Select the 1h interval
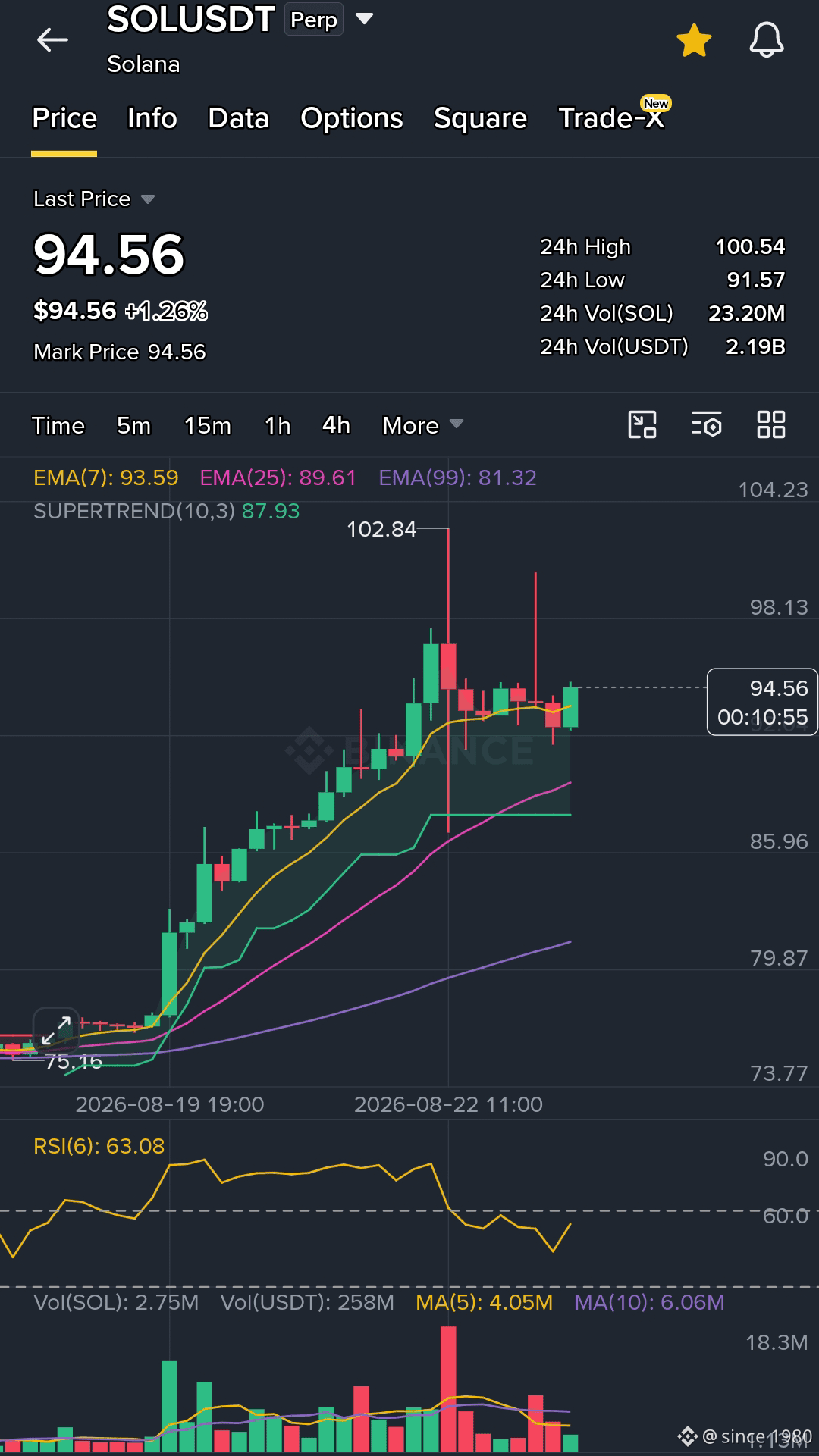 278,426
